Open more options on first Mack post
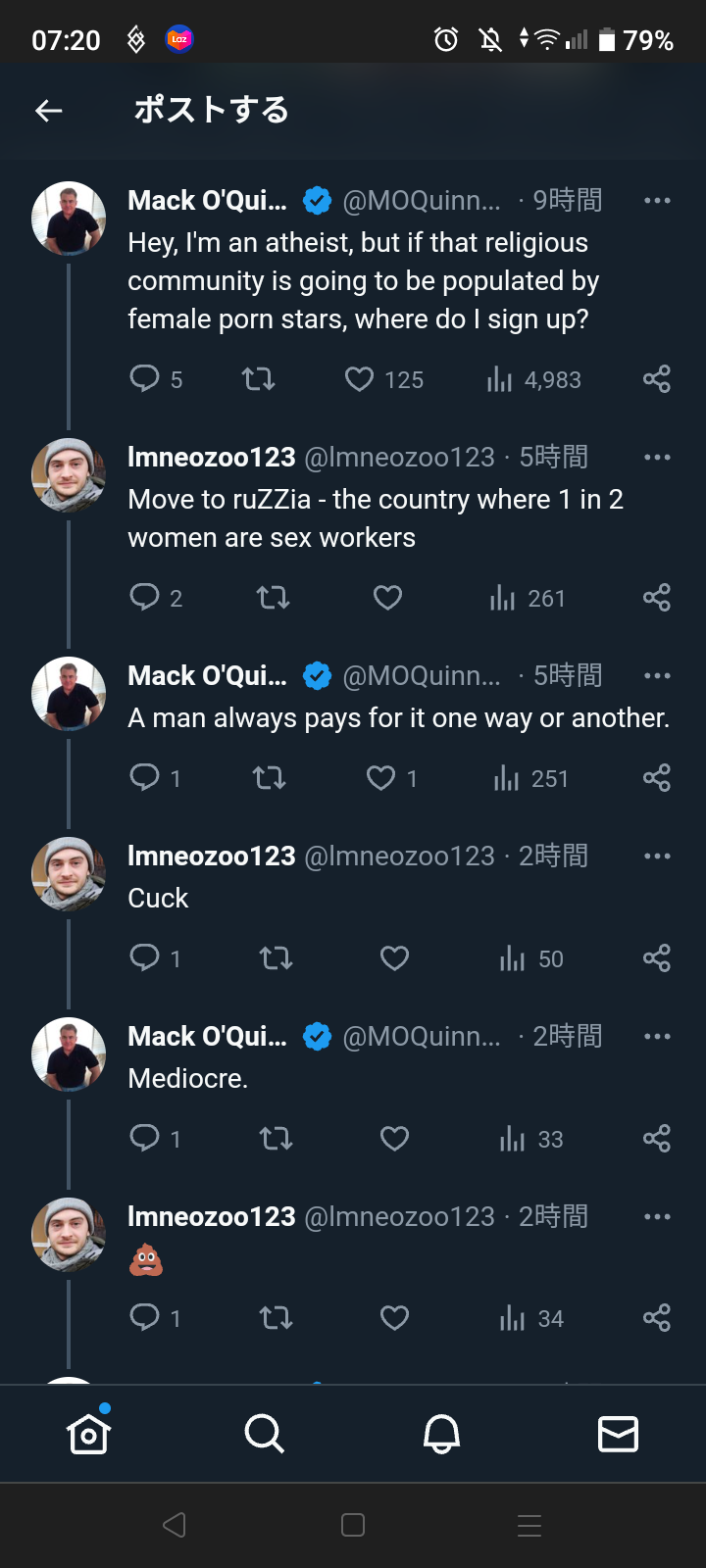Image resolution: width=706 pixels, height=1568 pixels. pos(657,201)
